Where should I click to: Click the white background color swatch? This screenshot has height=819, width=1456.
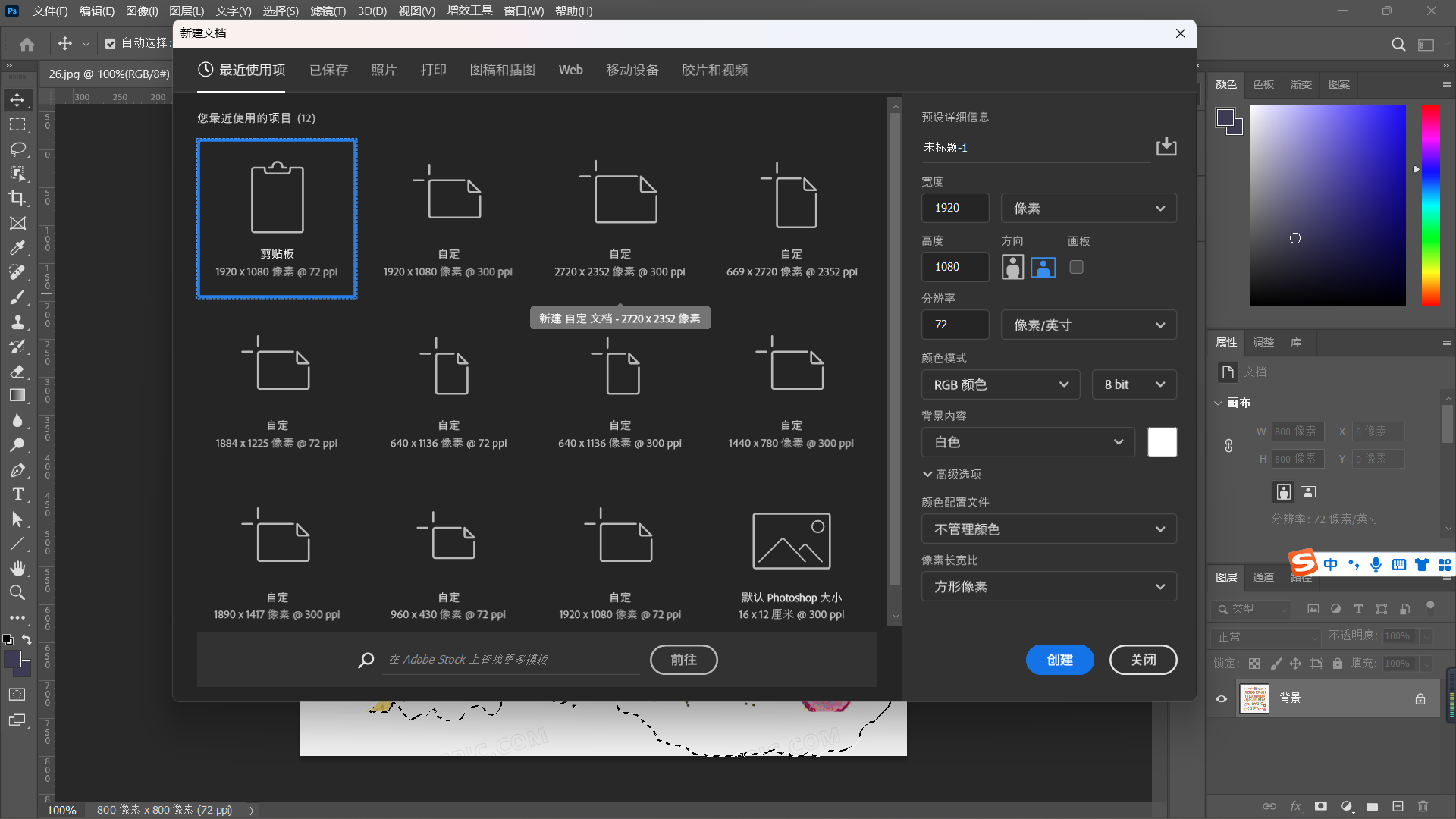(1162, 442)
